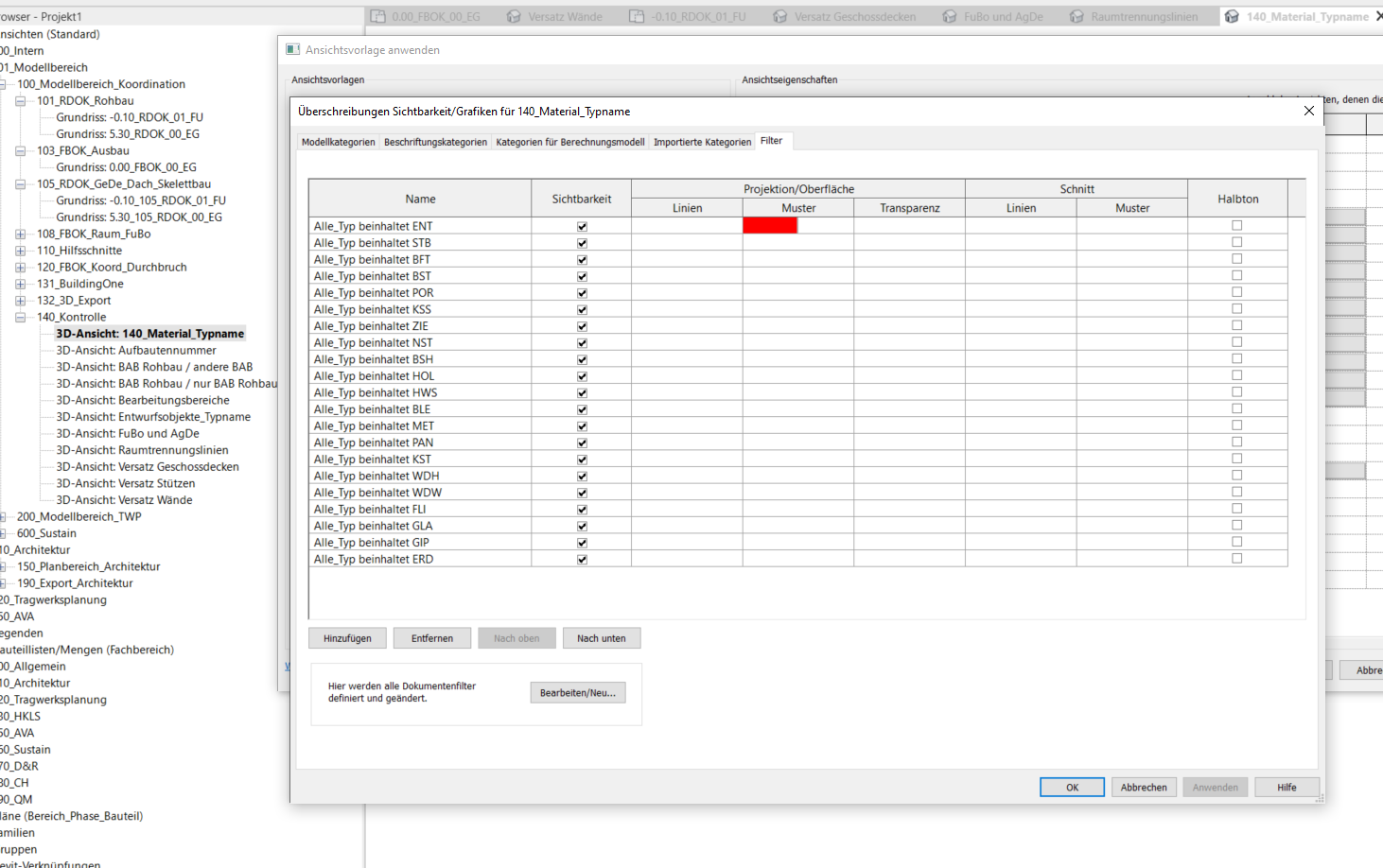Screen dimensions: 1383x868
Task: Click the 3D view icon on Versatz Wände tab
Action: [514, 16]
